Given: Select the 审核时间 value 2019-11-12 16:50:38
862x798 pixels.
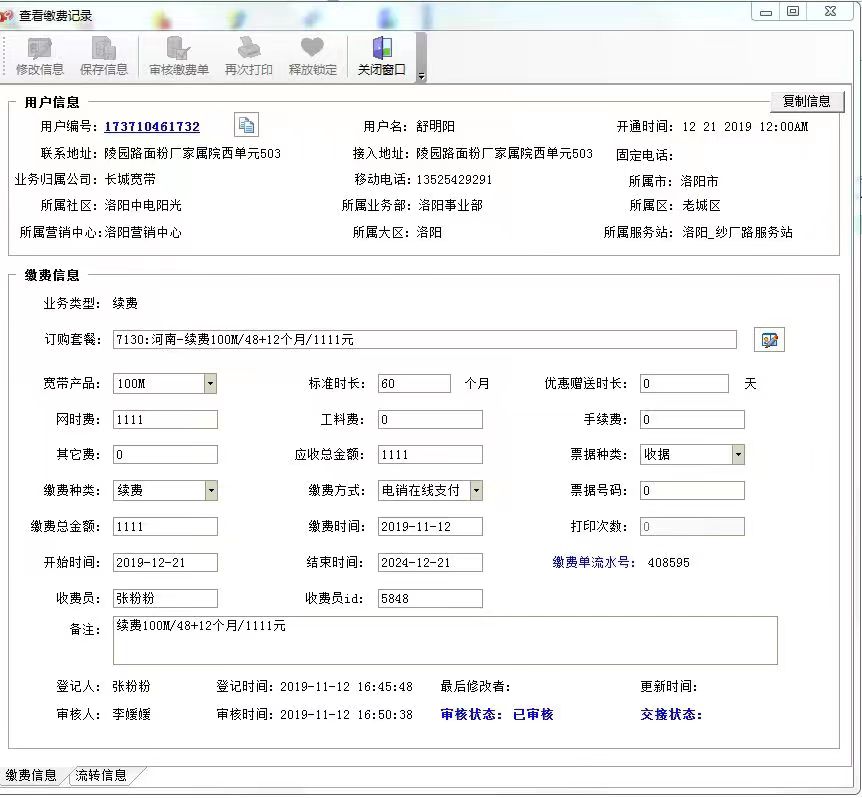Looking at the screenshot, I should click(x=346, y=715).
